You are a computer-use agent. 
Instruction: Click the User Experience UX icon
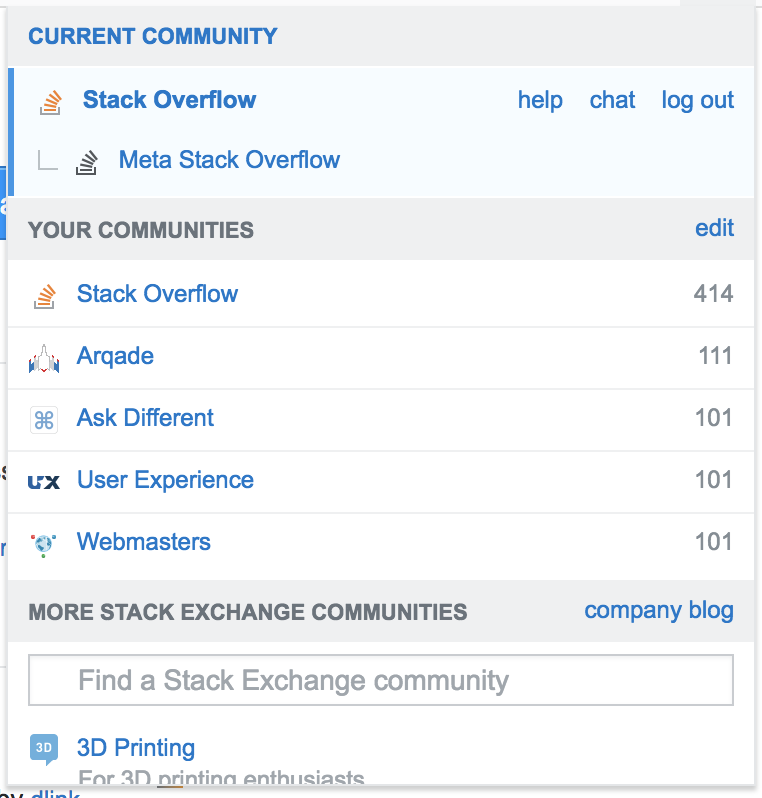pyautogui.click(x=44, y=481)
